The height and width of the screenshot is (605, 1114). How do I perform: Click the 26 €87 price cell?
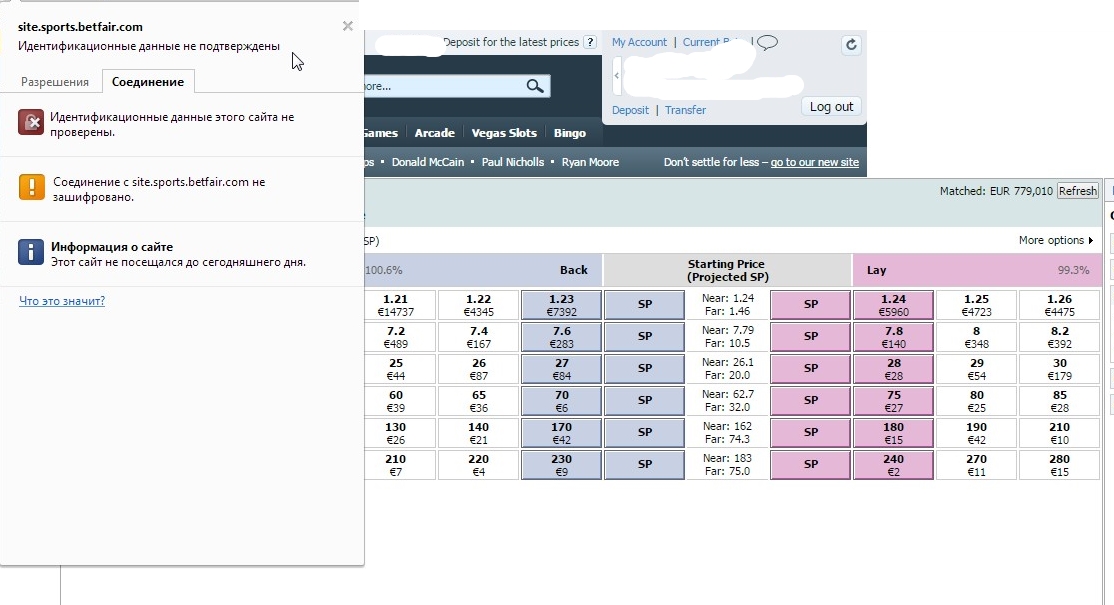[478, 369]
